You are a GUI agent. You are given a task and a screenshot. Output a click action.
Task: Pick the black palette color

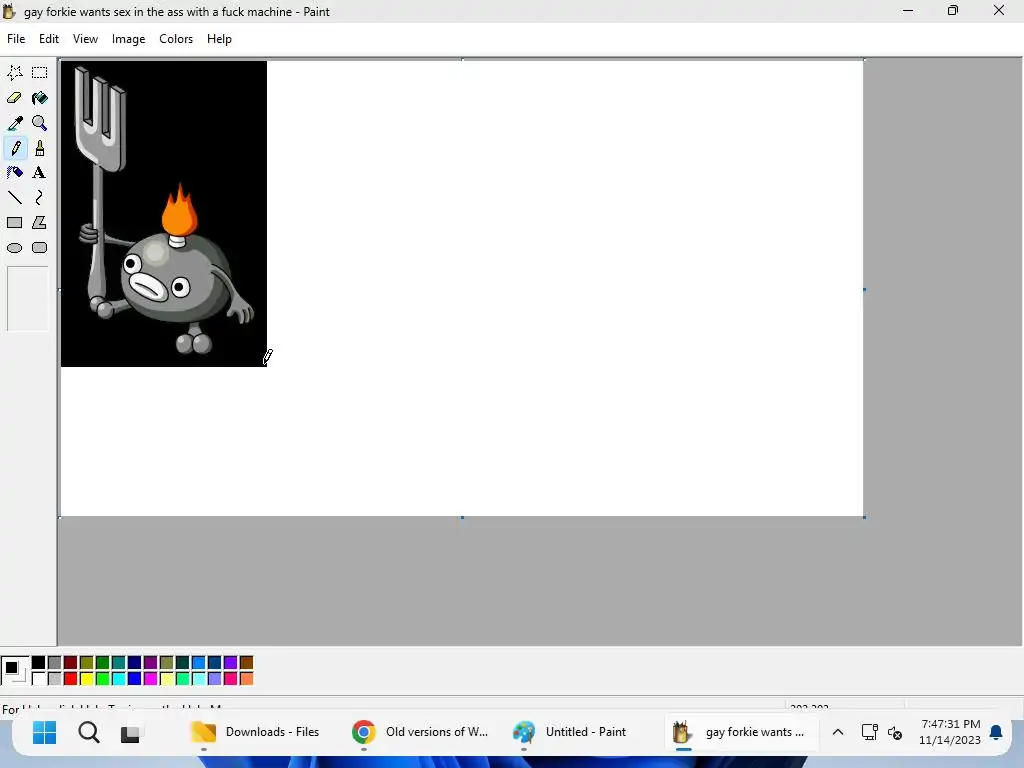[39, 663]
